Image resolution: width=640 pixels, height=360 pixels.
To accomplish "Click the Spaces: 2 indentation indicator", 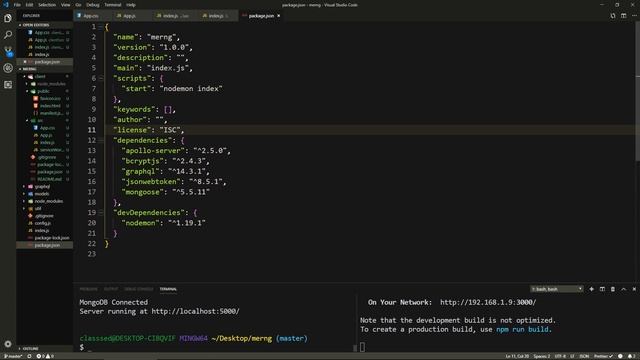I will 542,356.
